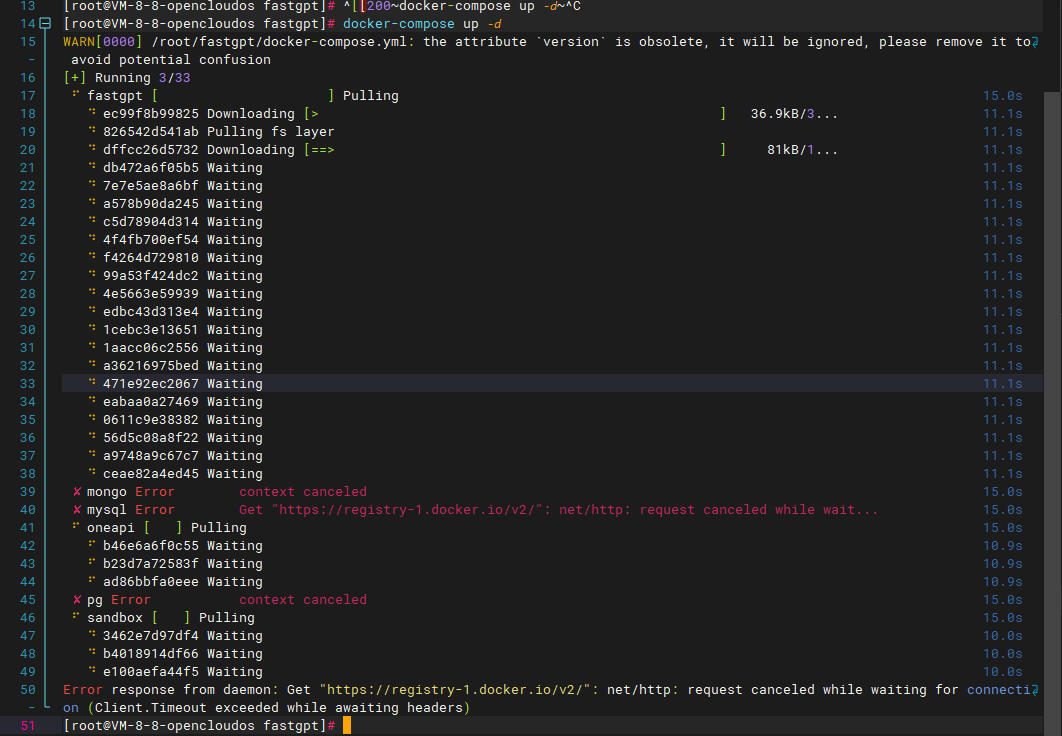Click layer '99a53f424dc2 Waiting'
Image resolution: width=1062 pixels, height=736 pixels.
point(182,275)
